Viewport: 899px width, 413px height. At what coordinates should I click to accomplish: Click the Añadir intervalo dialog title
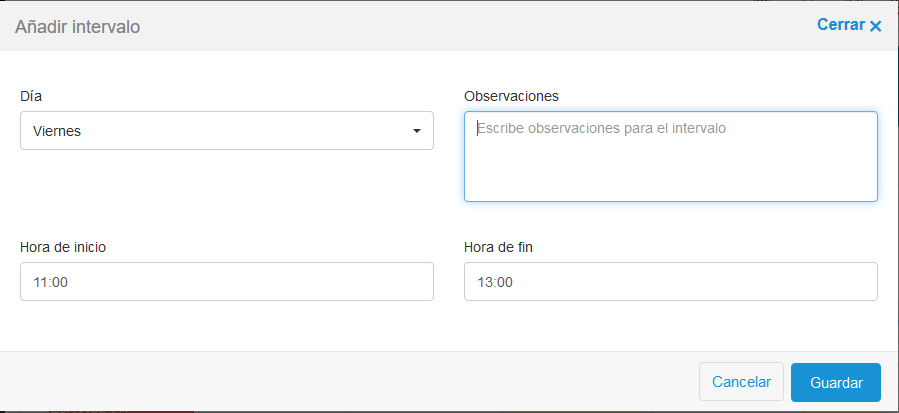point(77,27)
